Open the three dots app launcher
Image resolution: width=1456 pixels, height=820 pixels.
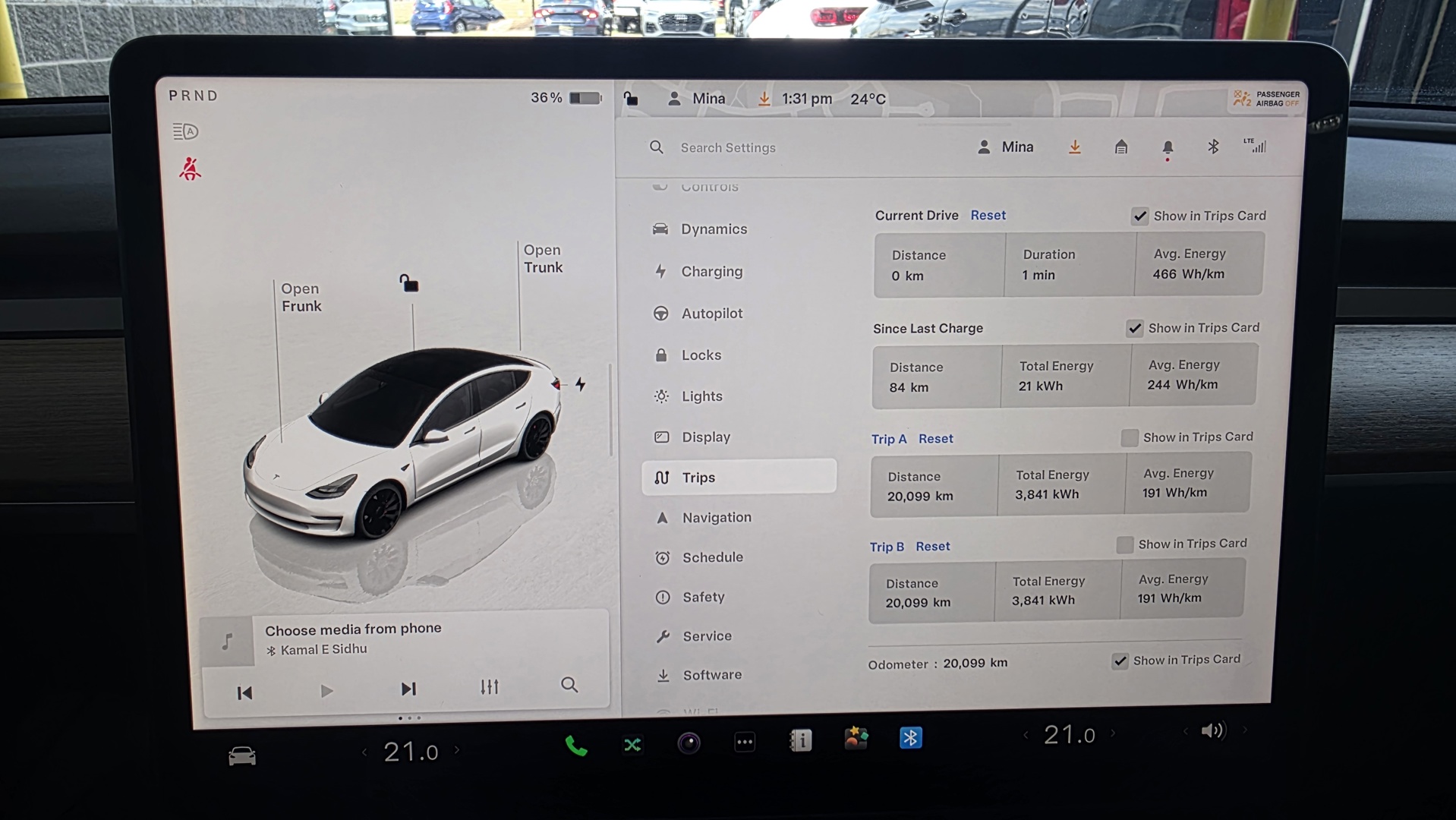tap(745, 743)
